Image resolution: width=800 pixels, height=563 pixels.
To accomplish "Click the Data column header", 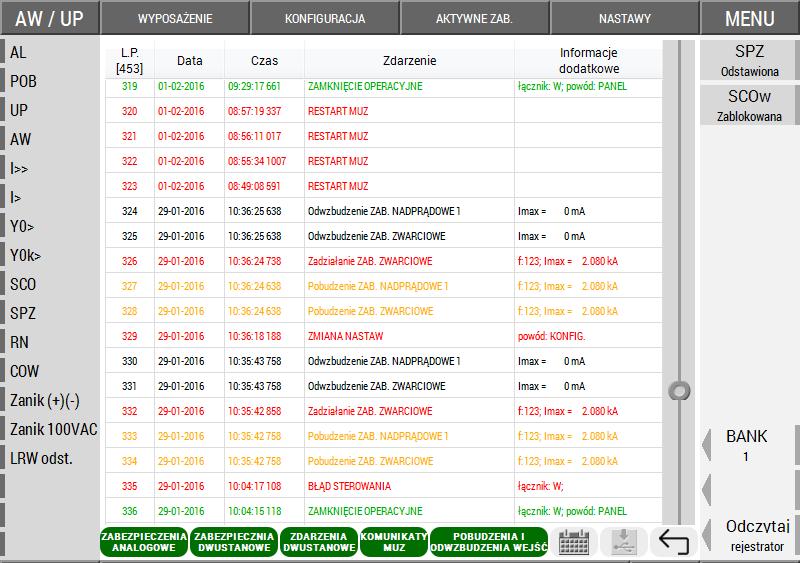I will [x=189, y=60].
